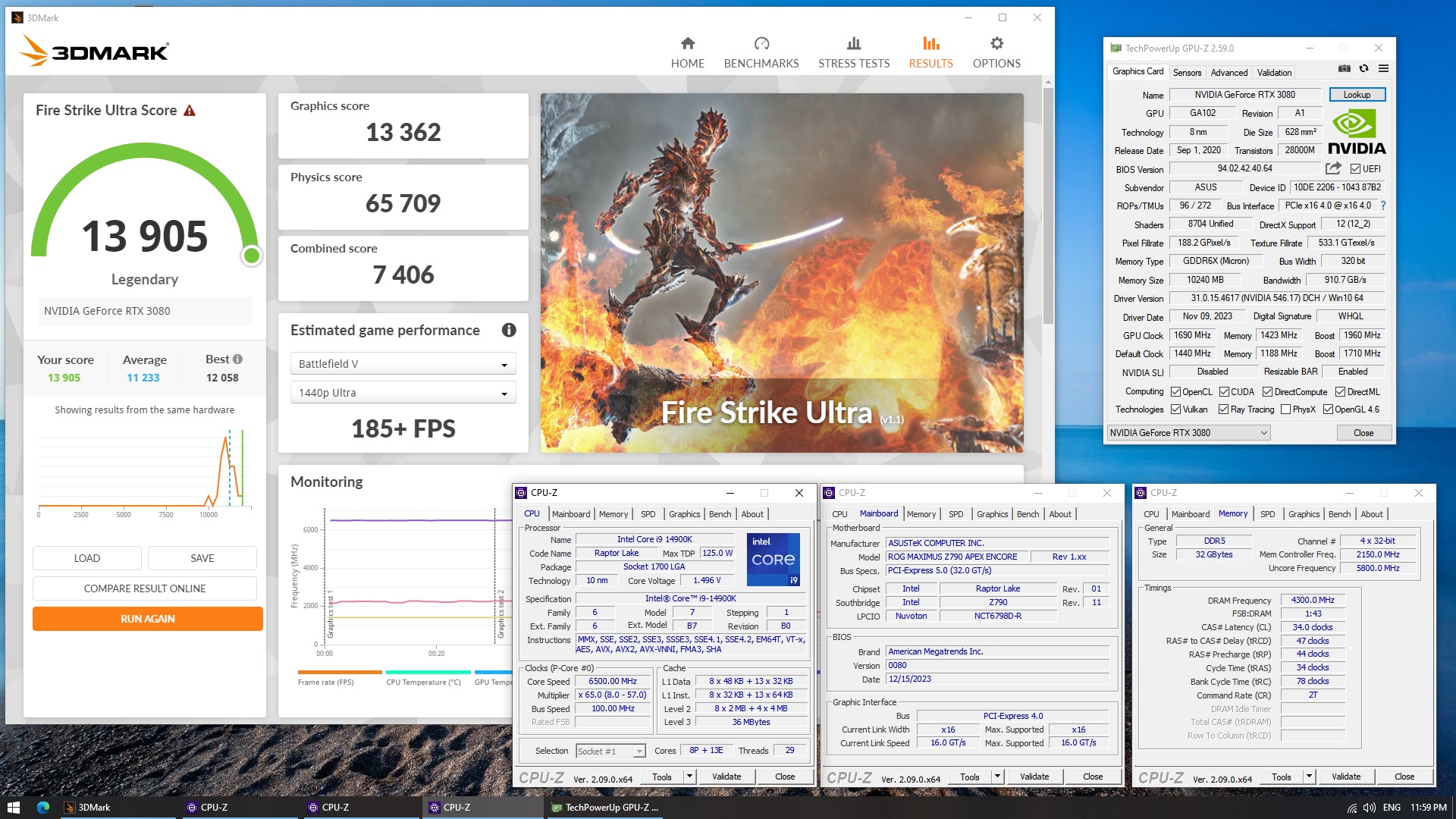Screen dimensions: 1456x819
Task: Open the 1440p Ultra resolution dropdown
Action: pos(403,393)
